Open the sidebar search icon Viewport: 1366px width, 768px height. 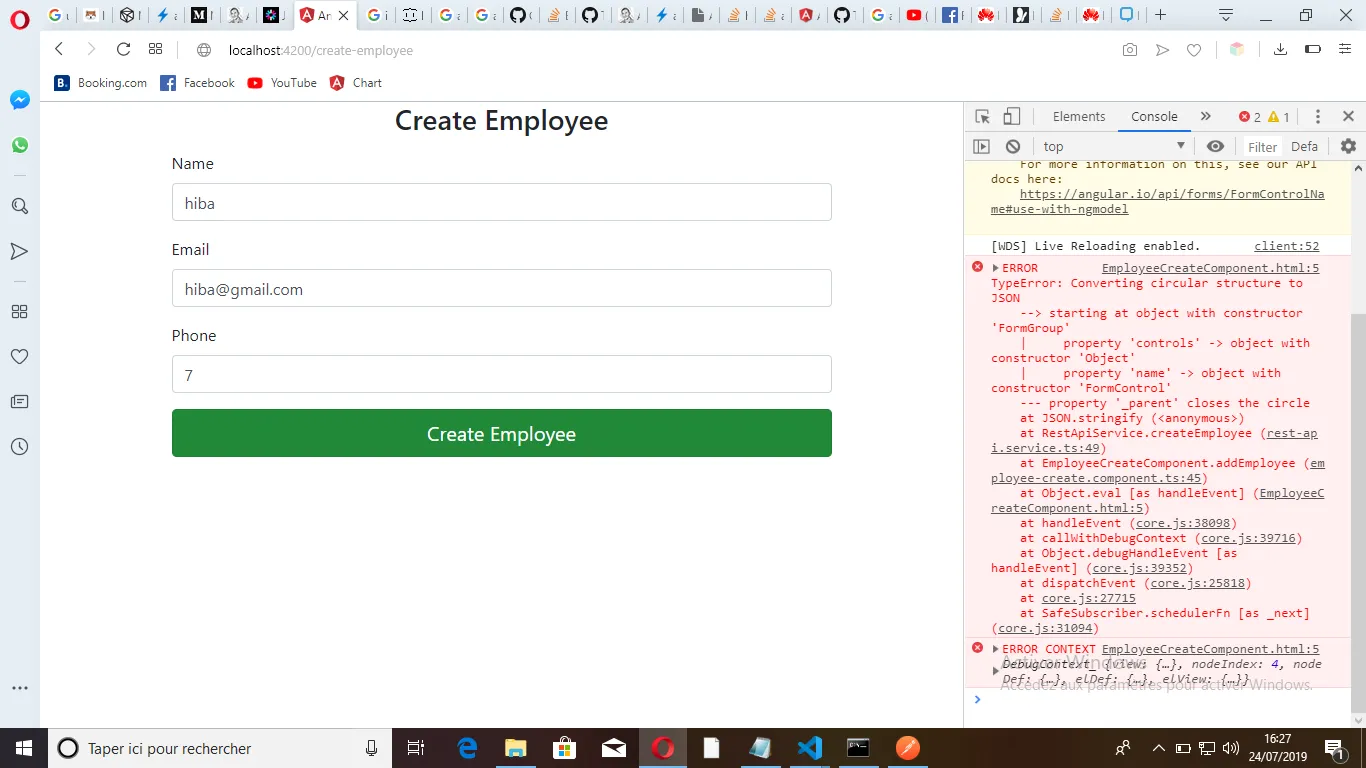point(19,206)
